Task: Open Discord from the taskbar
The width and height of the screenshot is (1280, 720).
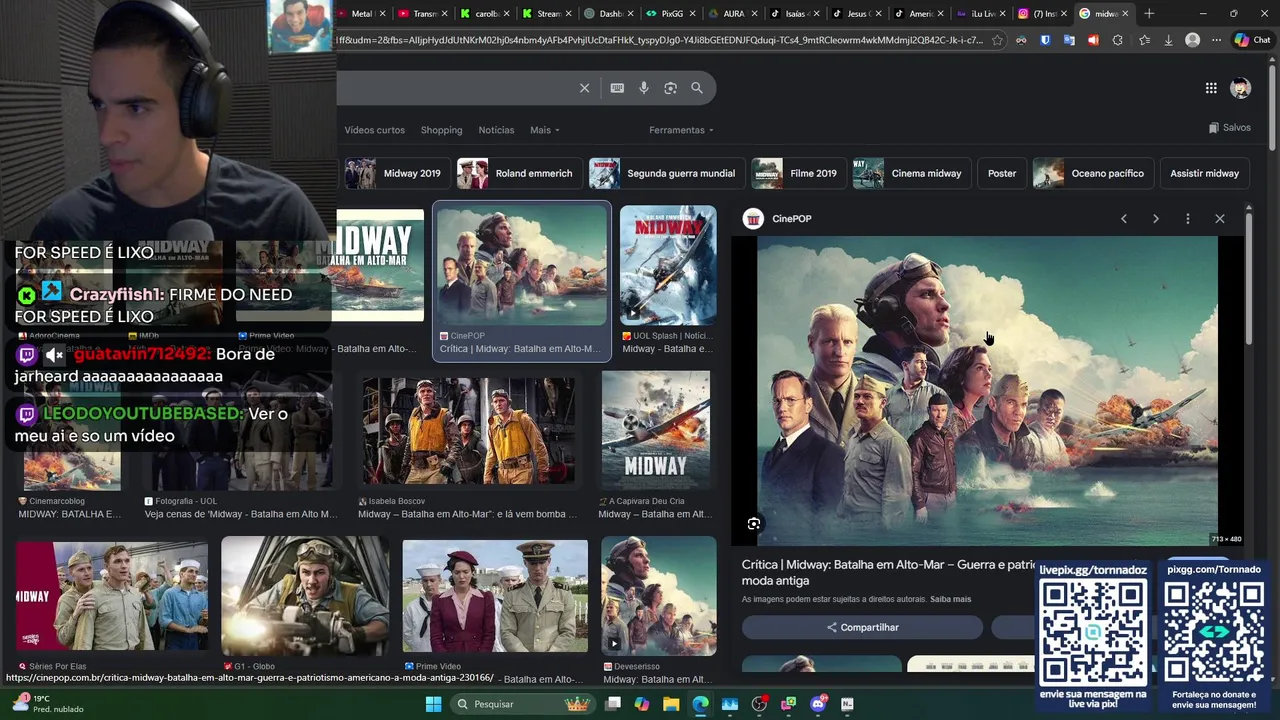Action: 818,704
